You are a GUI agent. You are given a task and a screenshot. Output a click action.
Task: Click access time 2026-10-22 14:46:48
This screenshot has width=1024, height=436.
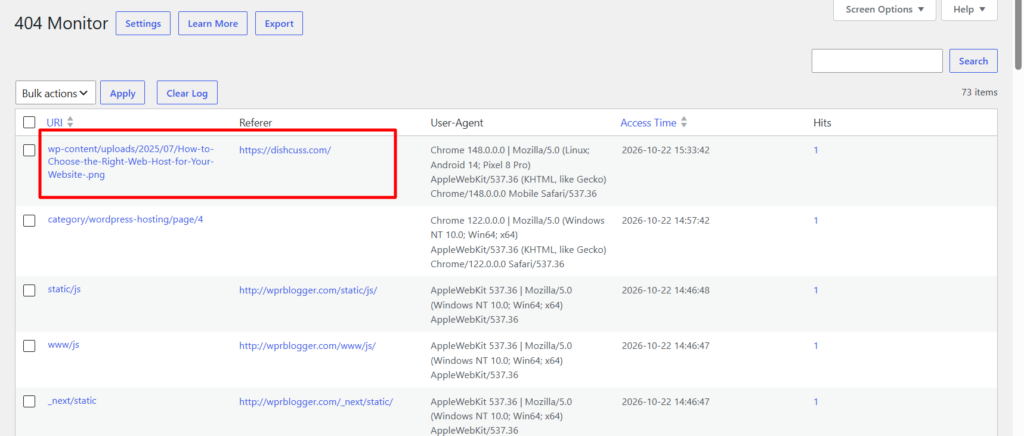(665, 290)
